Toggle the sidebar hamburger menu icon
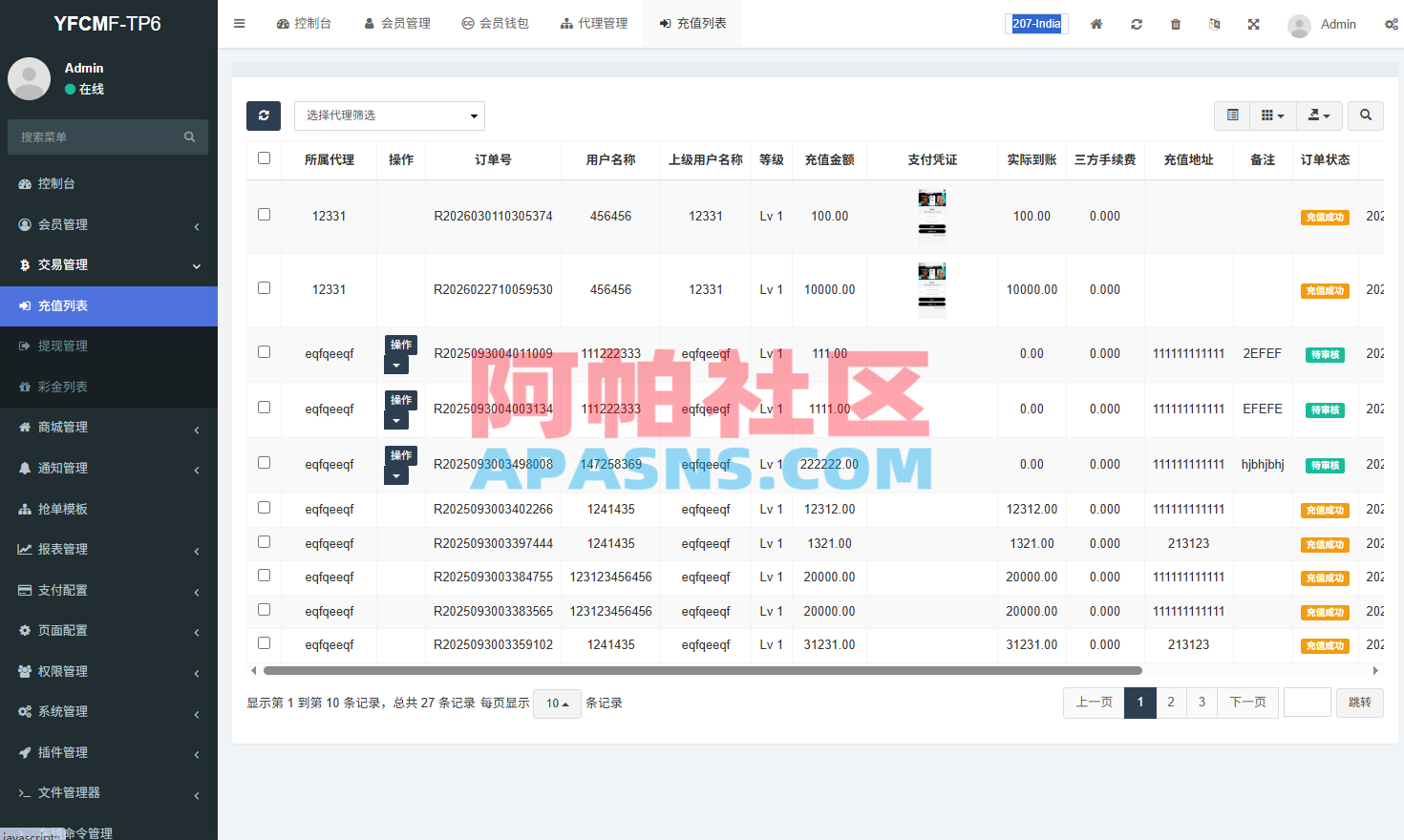Screen dimensions: 1404x840 (x=240, y=24)
